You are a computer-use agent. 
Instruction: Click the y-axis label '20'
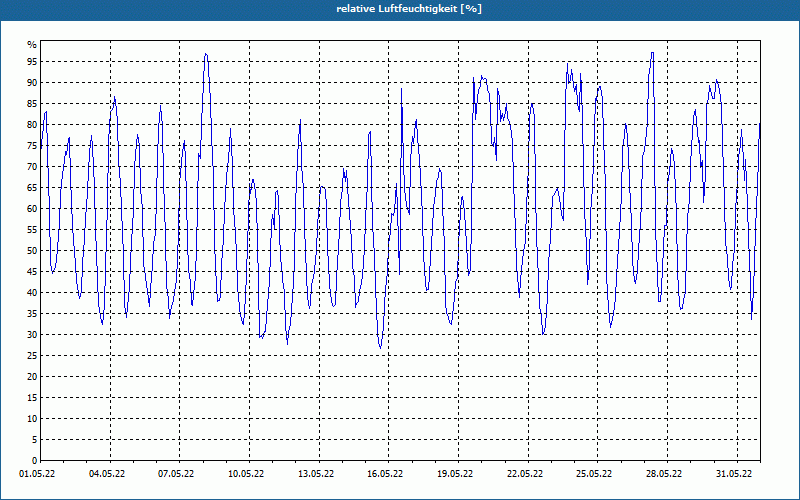(x=32, y=377)
